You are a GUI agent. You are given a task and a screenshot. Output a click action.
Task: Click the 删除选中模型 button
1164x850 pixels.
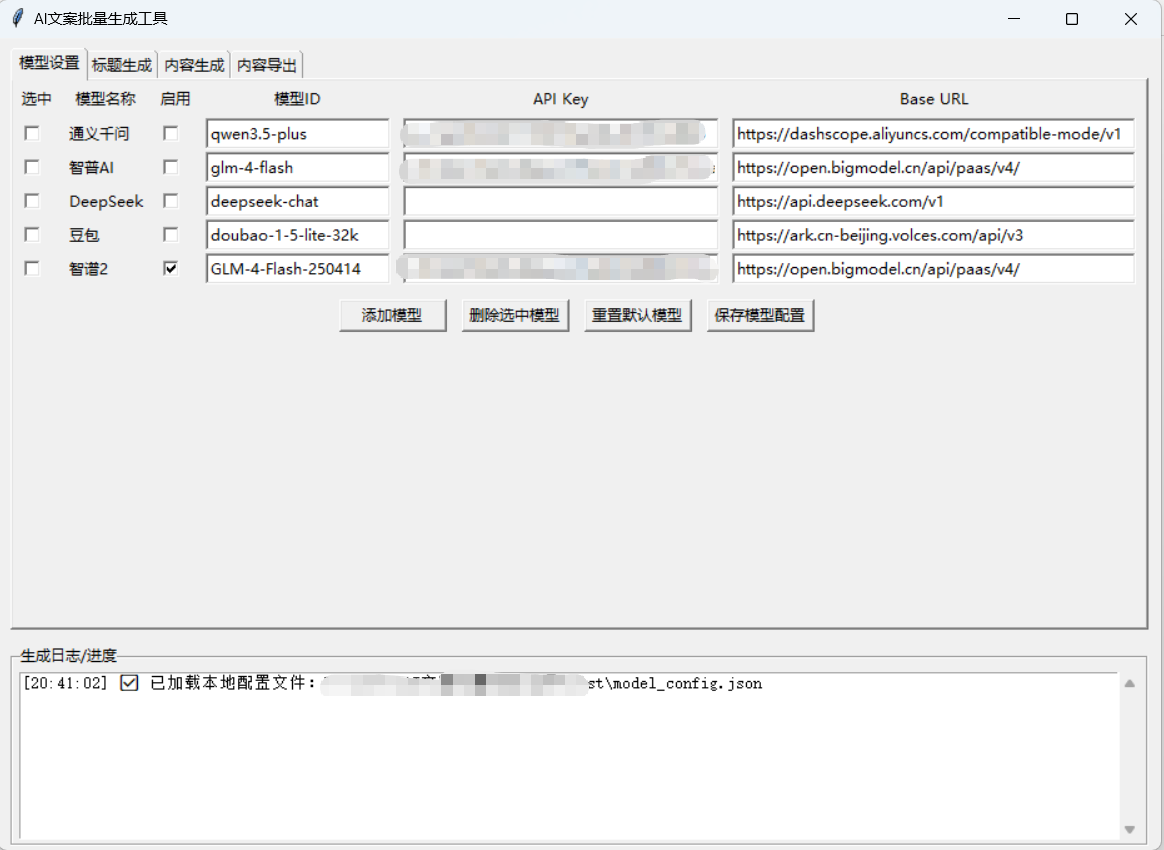click(x=514, y=315)
